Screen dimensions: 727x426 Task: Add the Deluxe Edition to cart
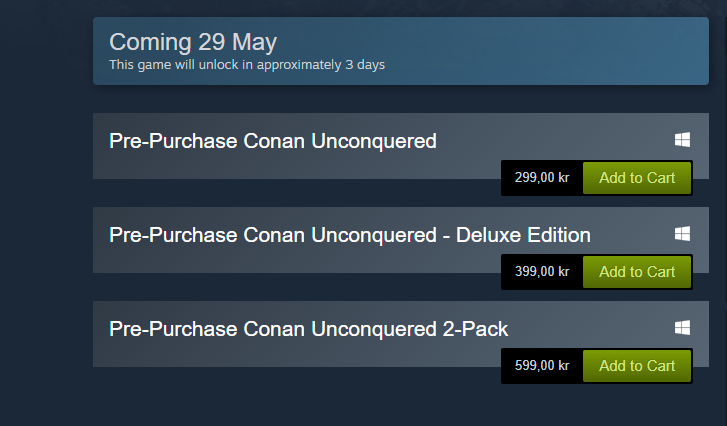click(637, 272)
